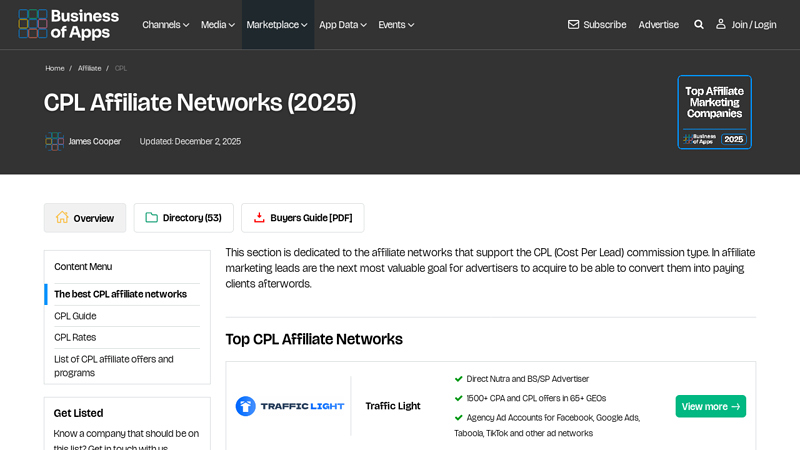
Task: Select the Updated: December 2, 2025 text
Action: point(190,141)
